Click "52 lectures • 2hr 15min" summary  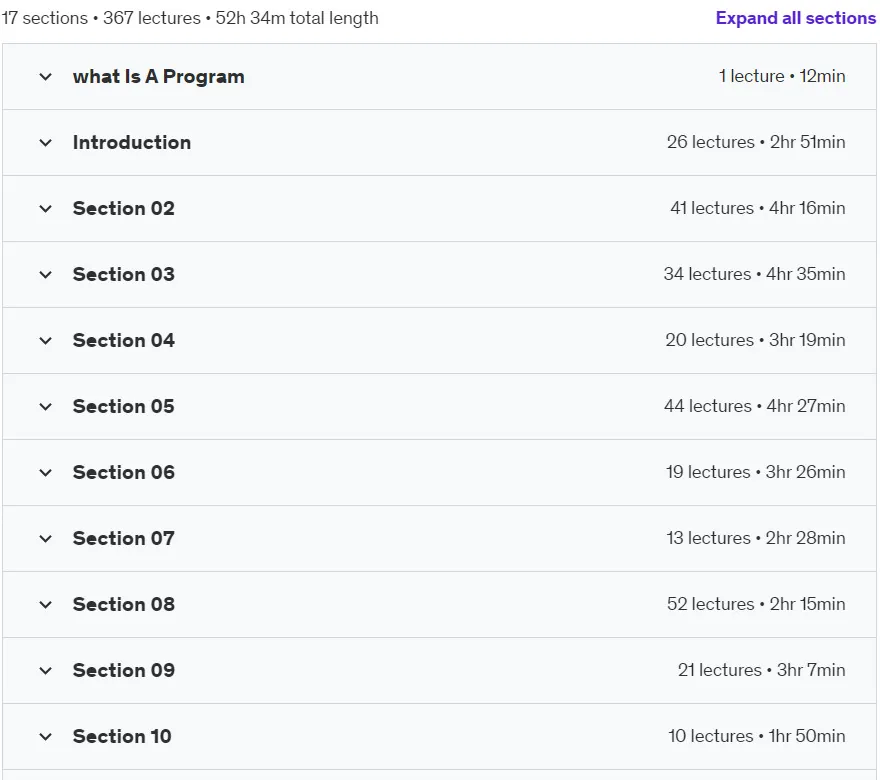[756, 604]
